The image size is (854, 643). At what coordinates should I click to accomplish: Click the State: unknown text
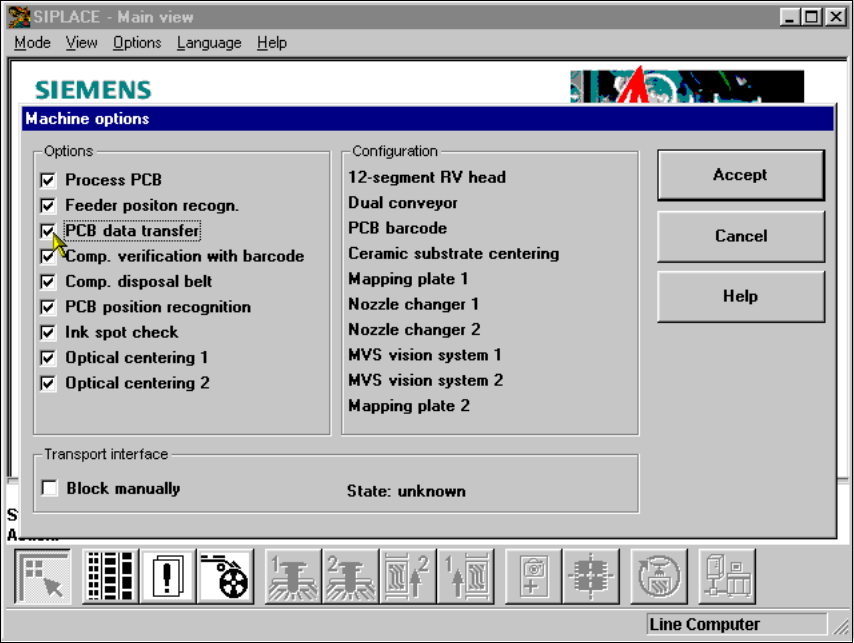click(406, 491)
